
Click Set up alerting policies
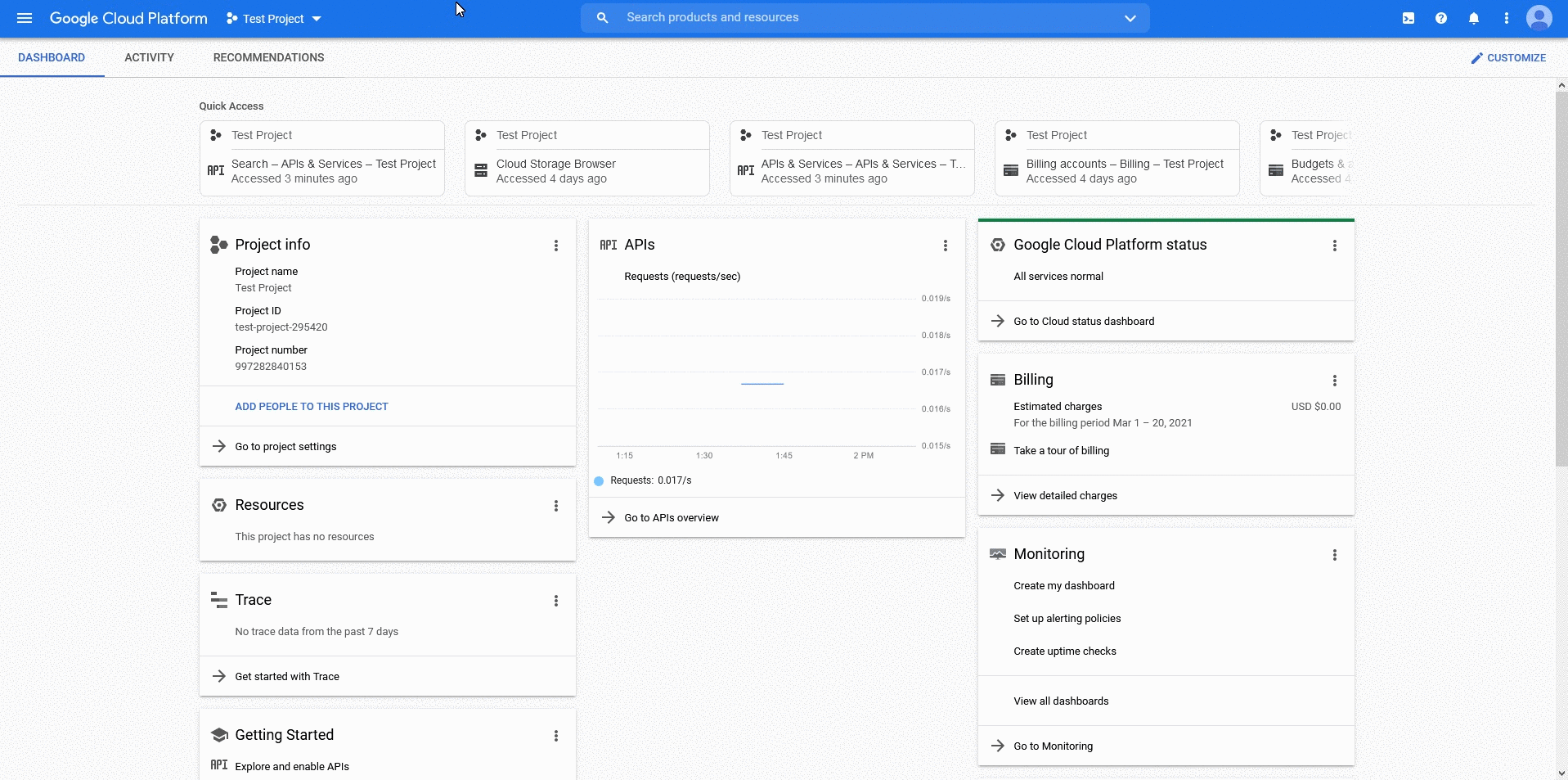pyautogui.click(x=1067, y=619)
